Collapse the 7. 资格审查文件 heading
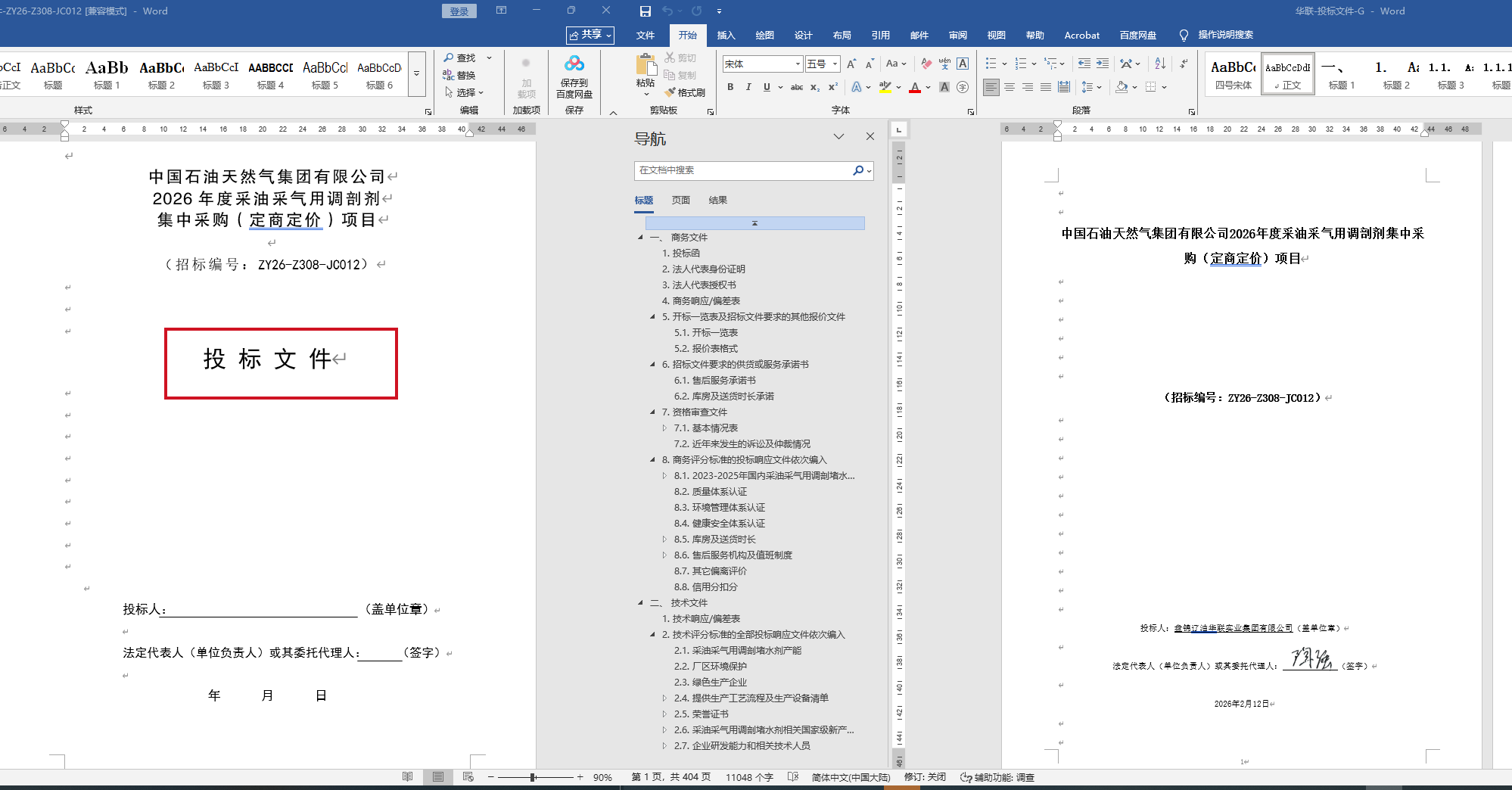The image size is (1512, 790). coord(652,412)
